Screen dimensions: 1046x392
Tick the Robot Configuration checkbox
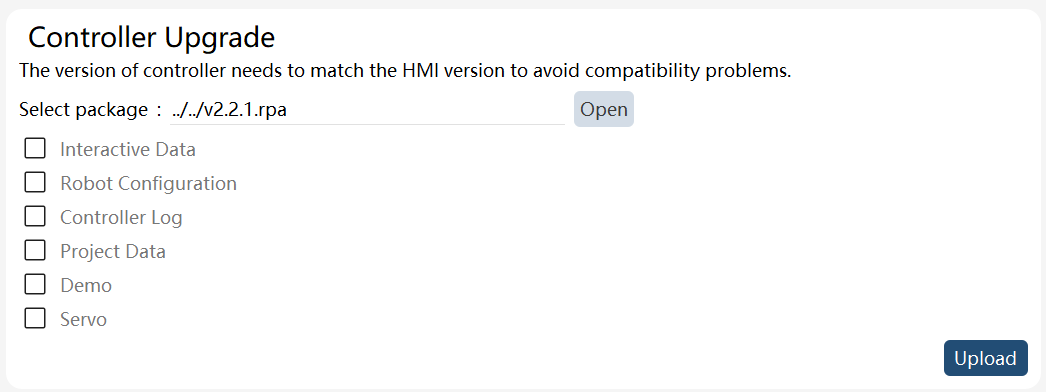pyautogui.click(x=35, y=182)
